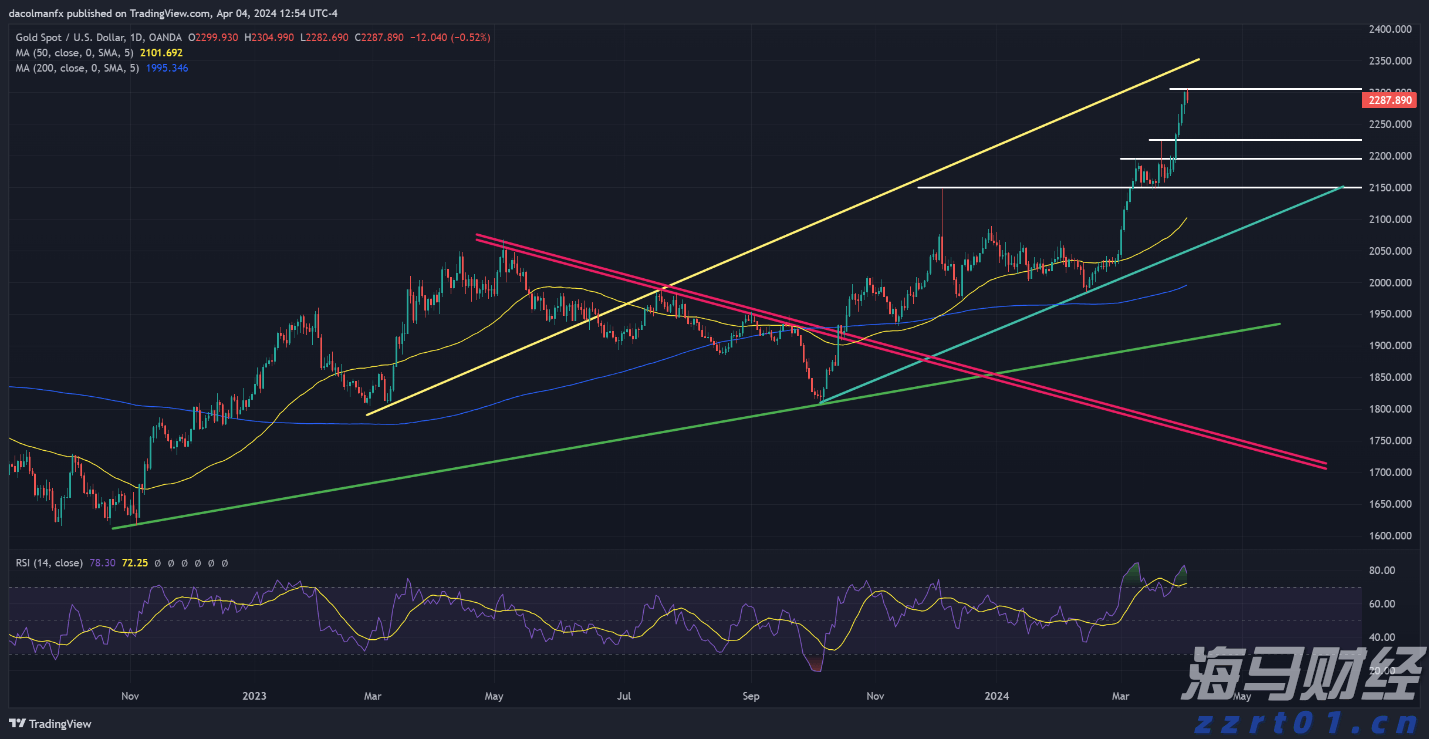
Task: Click the MA 200 indicator legend label
Action: click(73, 68)
